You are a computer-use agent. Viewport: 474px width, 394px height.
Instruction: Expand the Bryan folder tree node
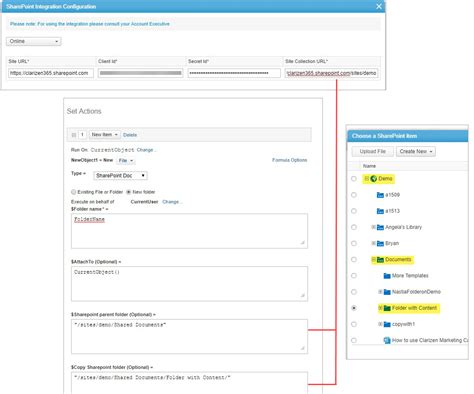coord(373,243)
